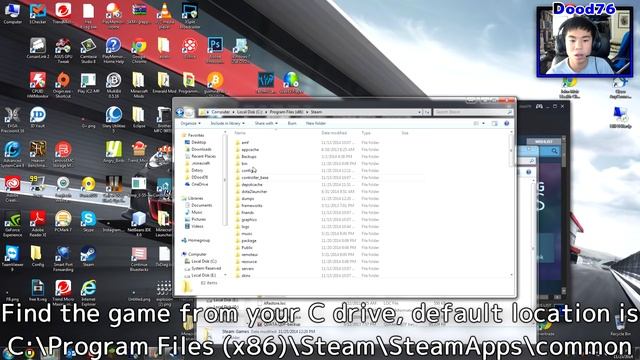The image size is (640, 360).
Task: Select the dota2launcher folder
Action: click(254, 191)
